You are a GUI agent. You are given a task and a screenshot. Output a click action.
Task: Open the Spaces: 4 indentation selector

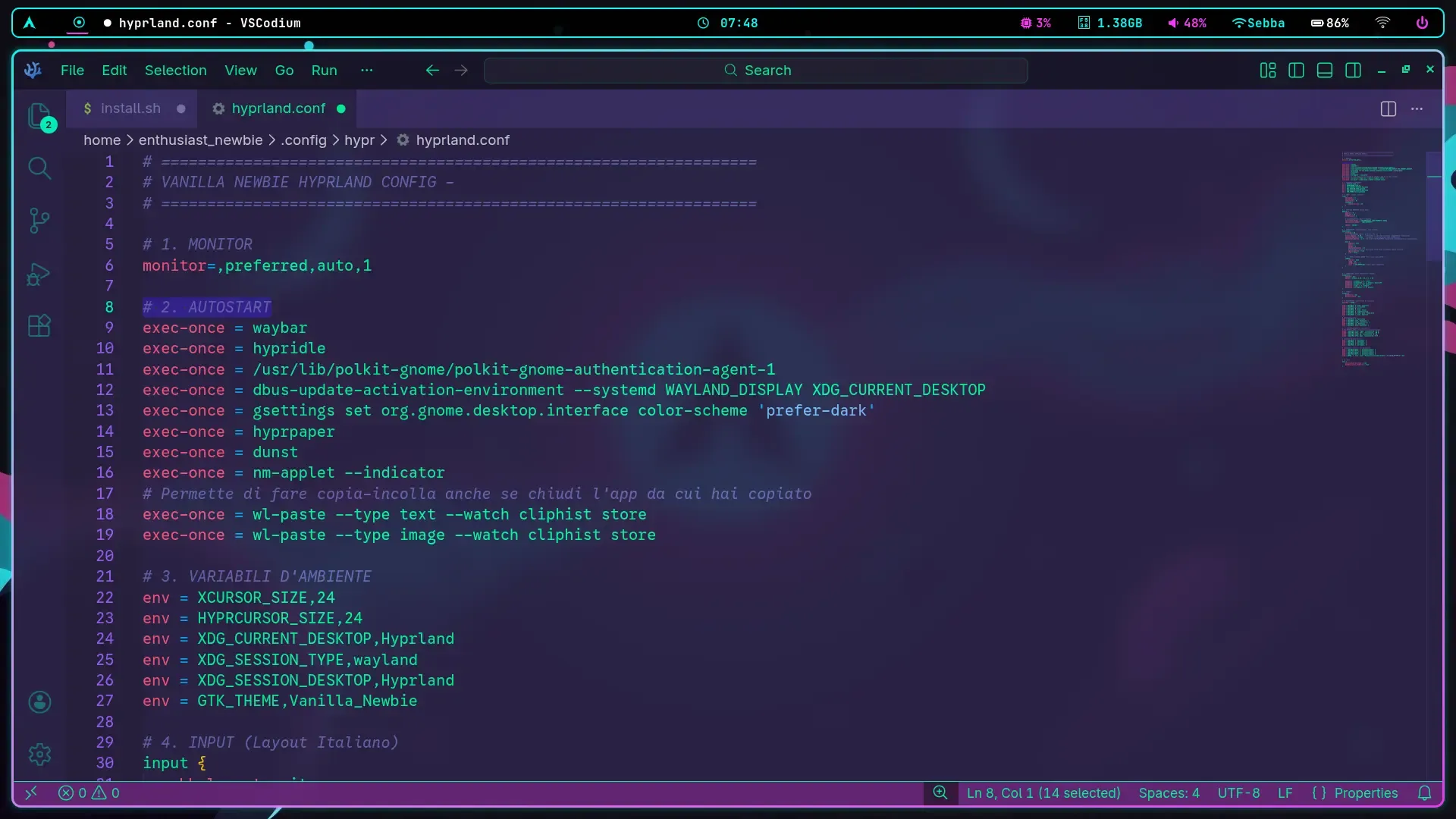click(1169, 793)
